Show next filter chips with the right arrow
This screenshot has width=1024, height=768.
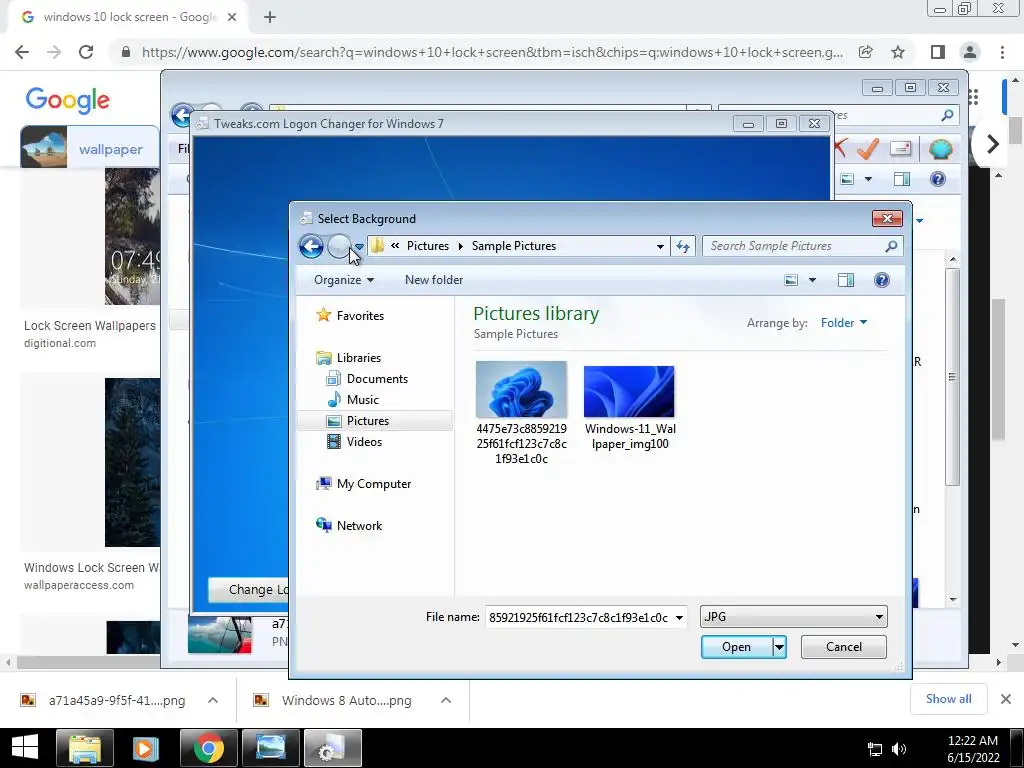[x=992, y=144]
